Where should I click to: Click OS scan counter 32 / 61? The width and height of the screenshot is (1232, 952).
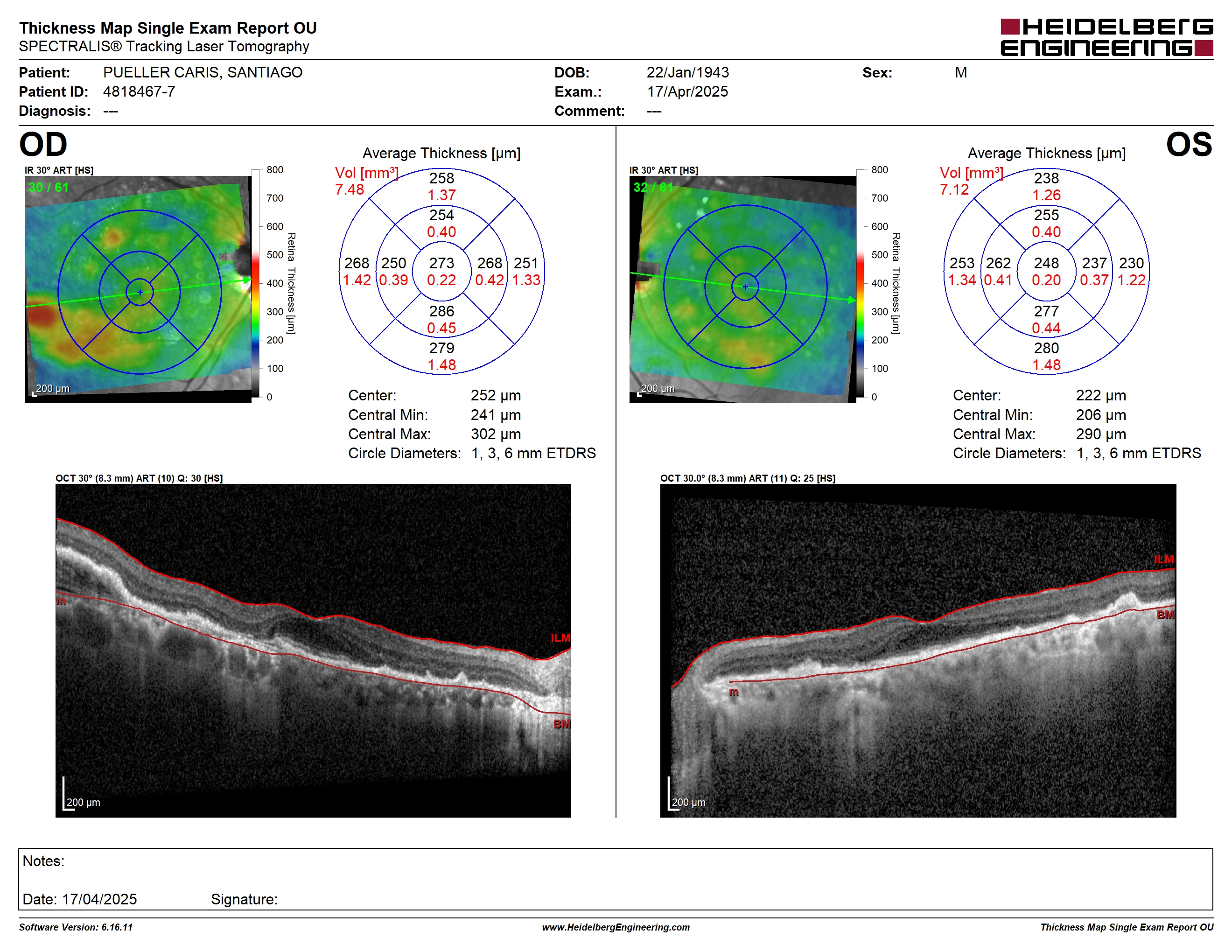coord(653,187)
